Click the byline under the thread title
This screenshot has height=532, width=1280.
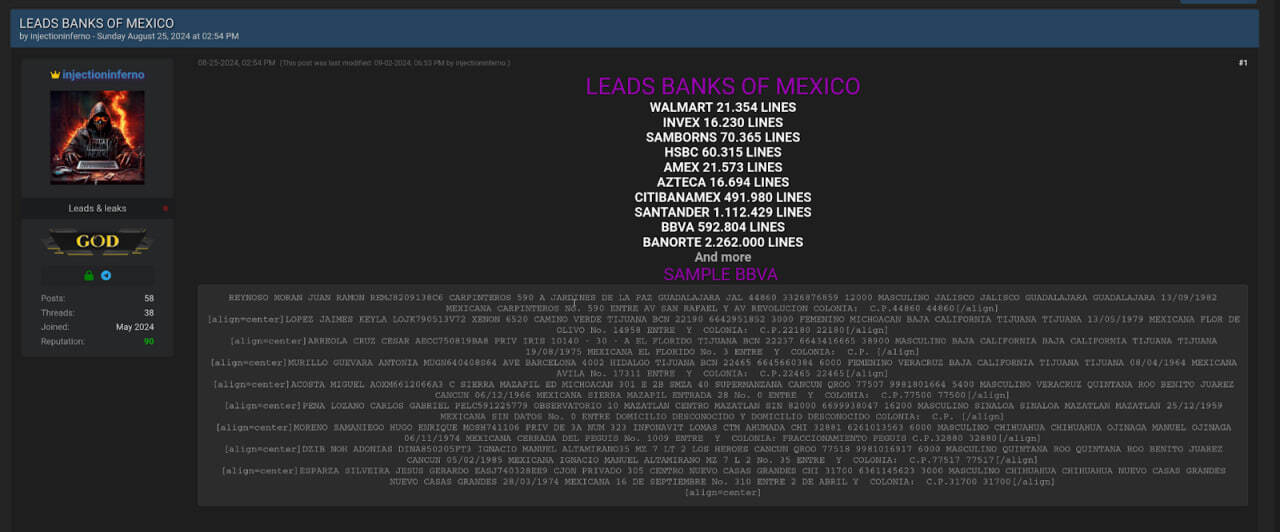click(x=129, y=36)
